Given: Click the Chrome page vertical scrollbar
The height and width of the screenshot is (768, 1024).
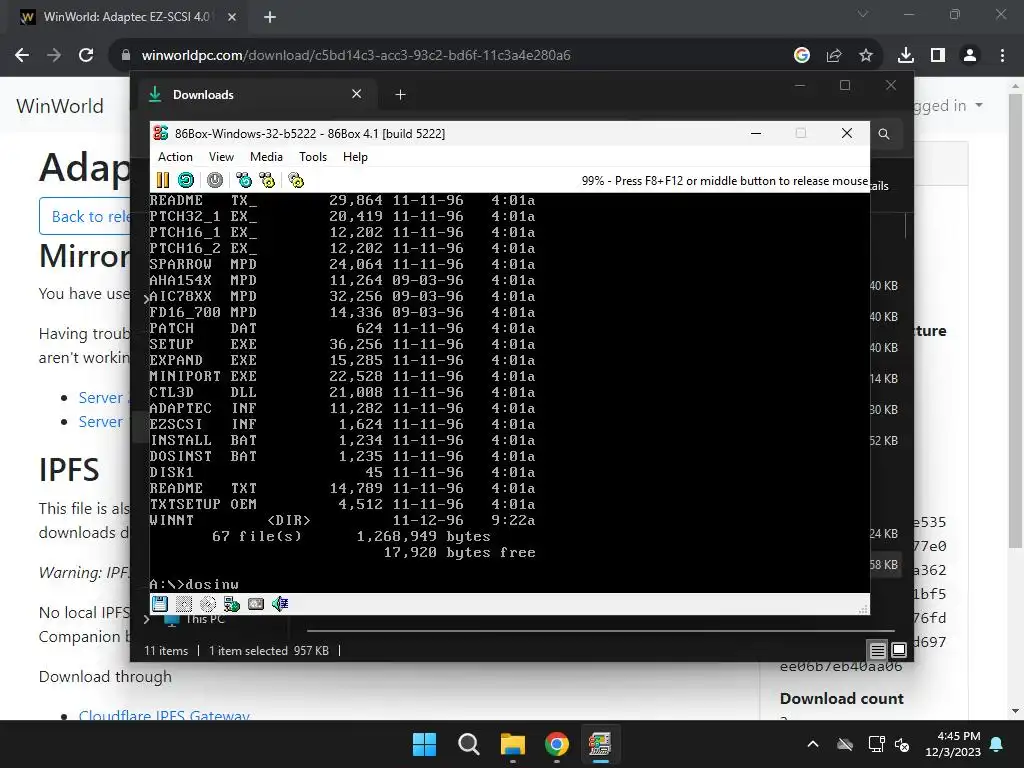Looking at the screenshot, I should point(1015,319).
